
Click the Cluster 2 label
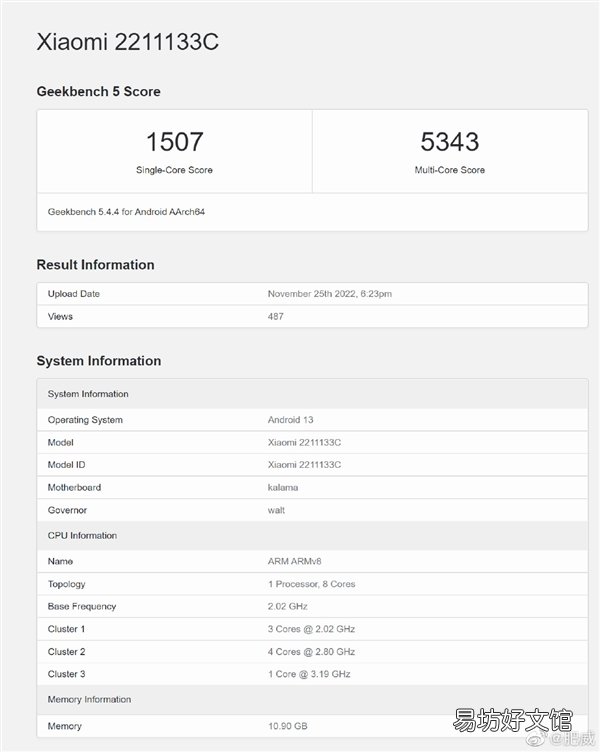pyautogui.click(x=66, y=652)
